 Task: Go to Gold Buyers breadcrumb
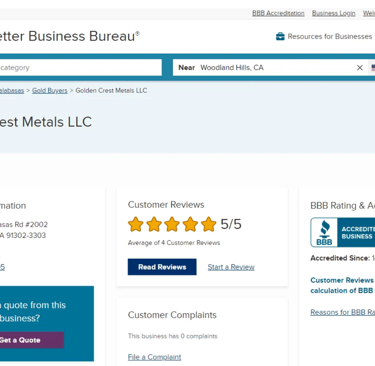point(50,91)
